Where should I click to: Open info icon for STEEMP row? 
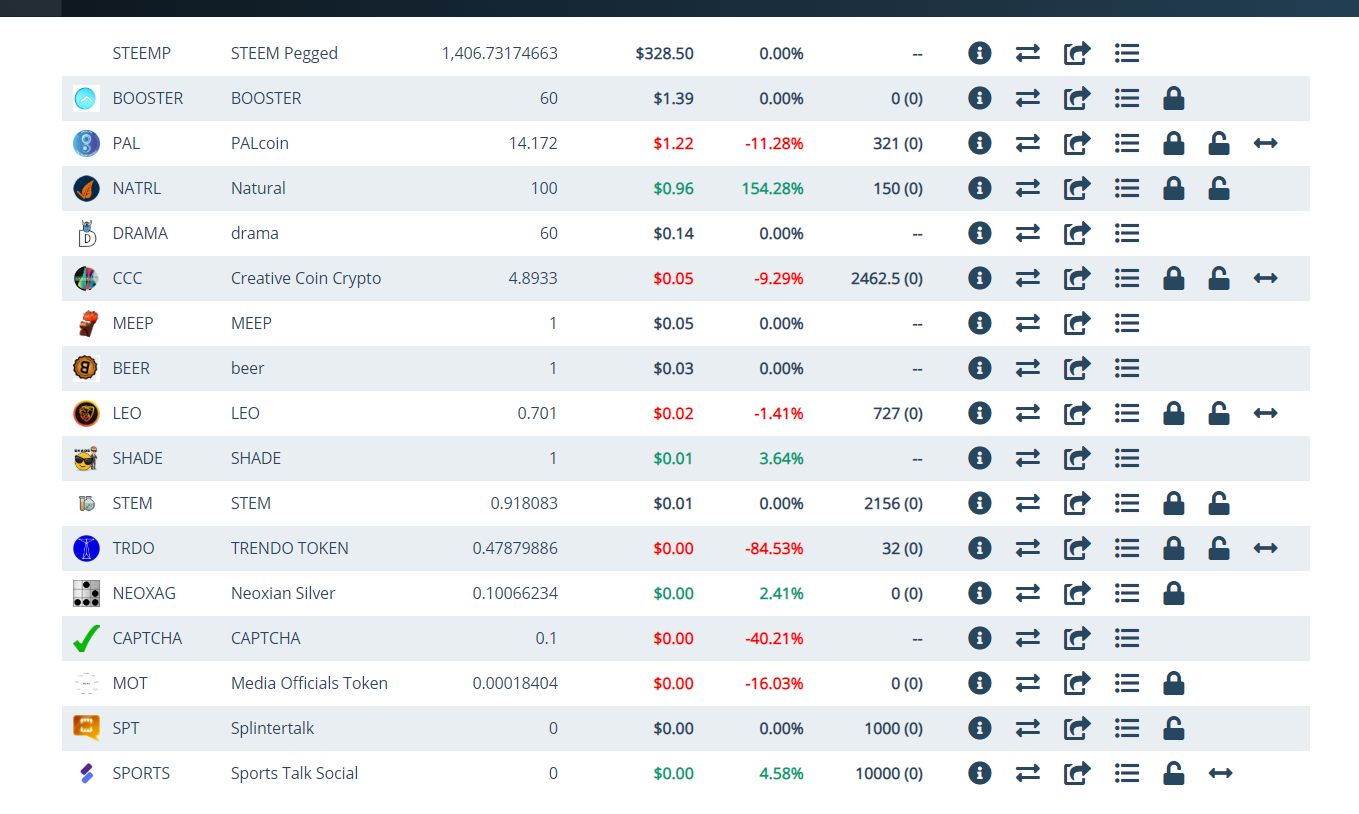pyautogui.click(x=980, y=53)
